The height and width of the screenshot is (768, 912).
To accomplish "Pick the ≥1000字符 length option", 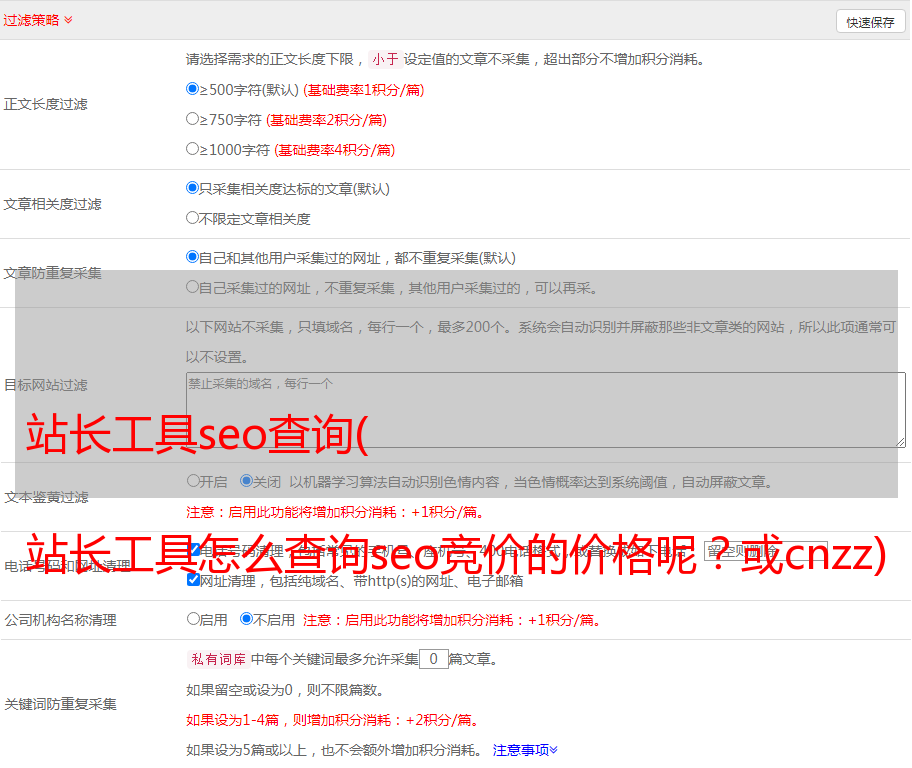I will point(193,148).
